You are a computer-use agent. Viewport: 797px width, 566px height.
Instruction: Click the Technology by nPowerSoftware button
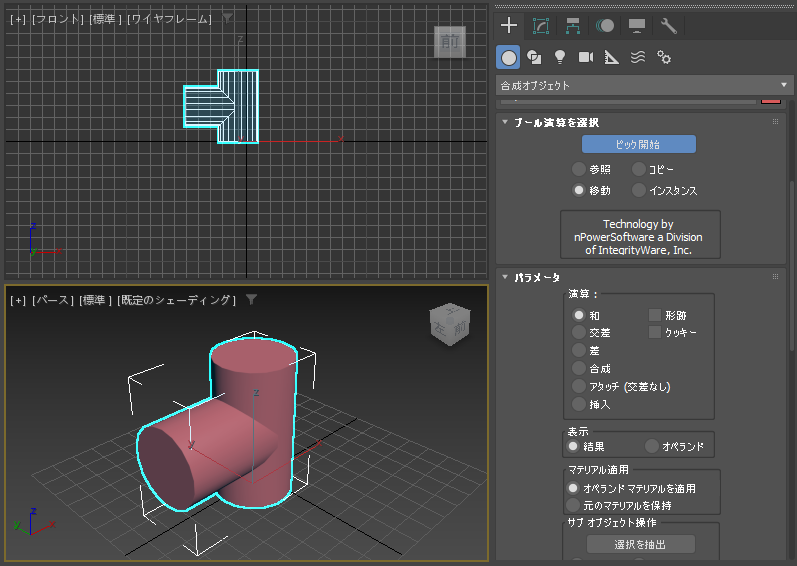640,235
